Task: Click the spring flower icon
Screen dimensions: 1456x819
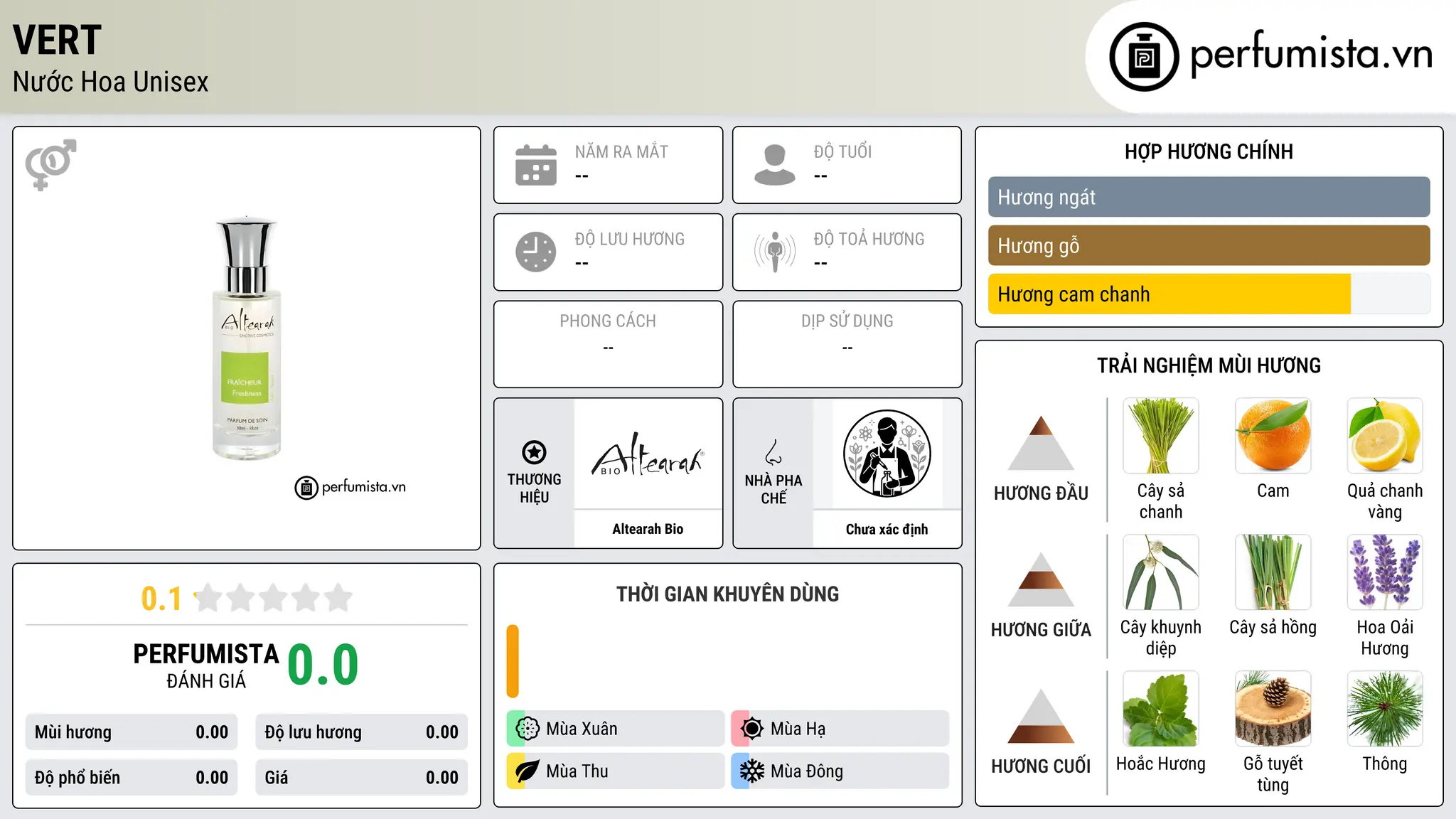Action: (x=528, y=729)
